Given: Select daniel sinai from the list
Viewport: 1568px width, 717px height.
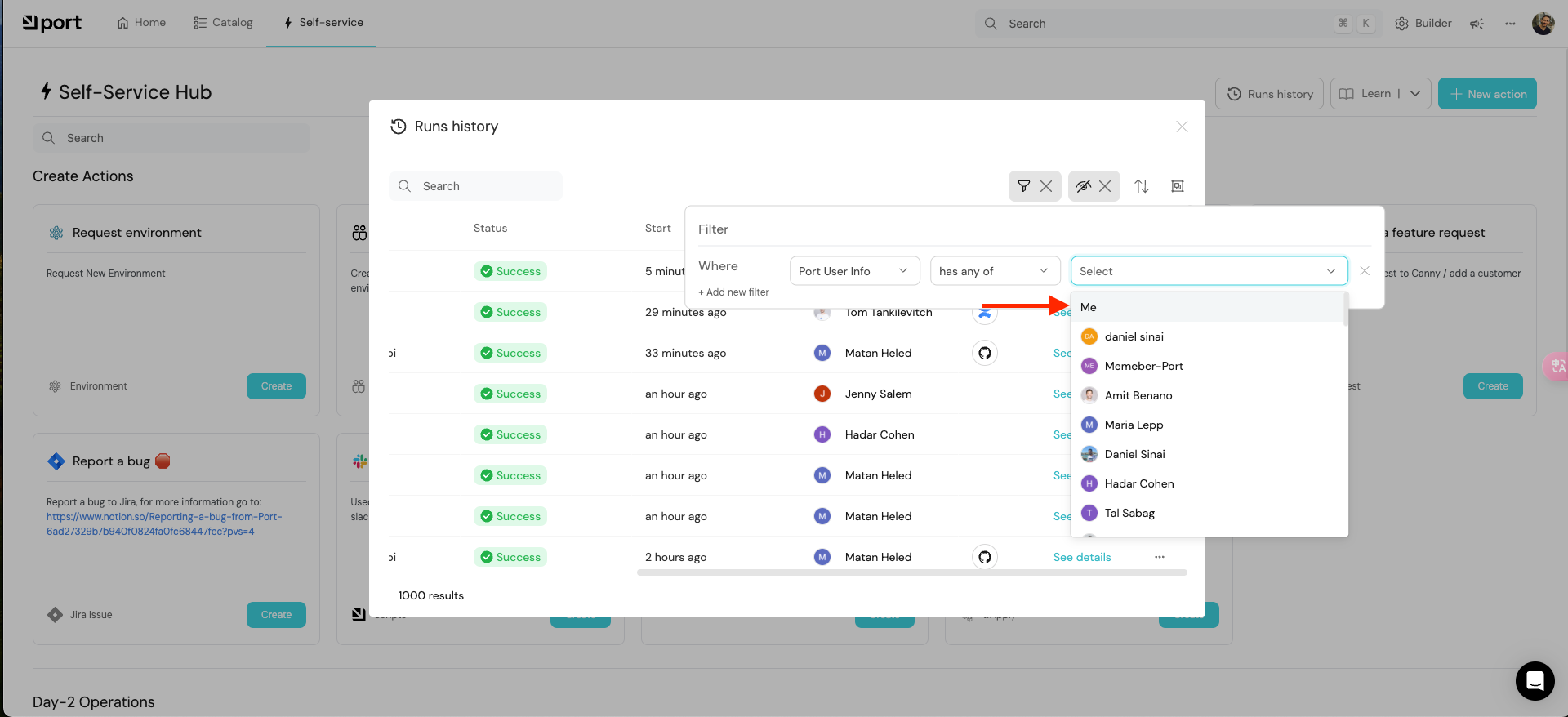Looking at the screenshot, I should [x=1207, y=336].
